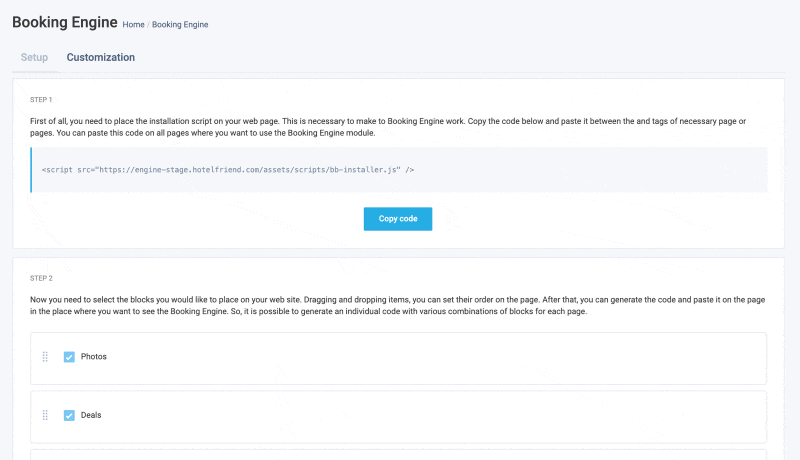Click the Booking Engine breadcrumb link
This screenshot has width=800, height=460.
pyautogui.click(x=180, y=24)
